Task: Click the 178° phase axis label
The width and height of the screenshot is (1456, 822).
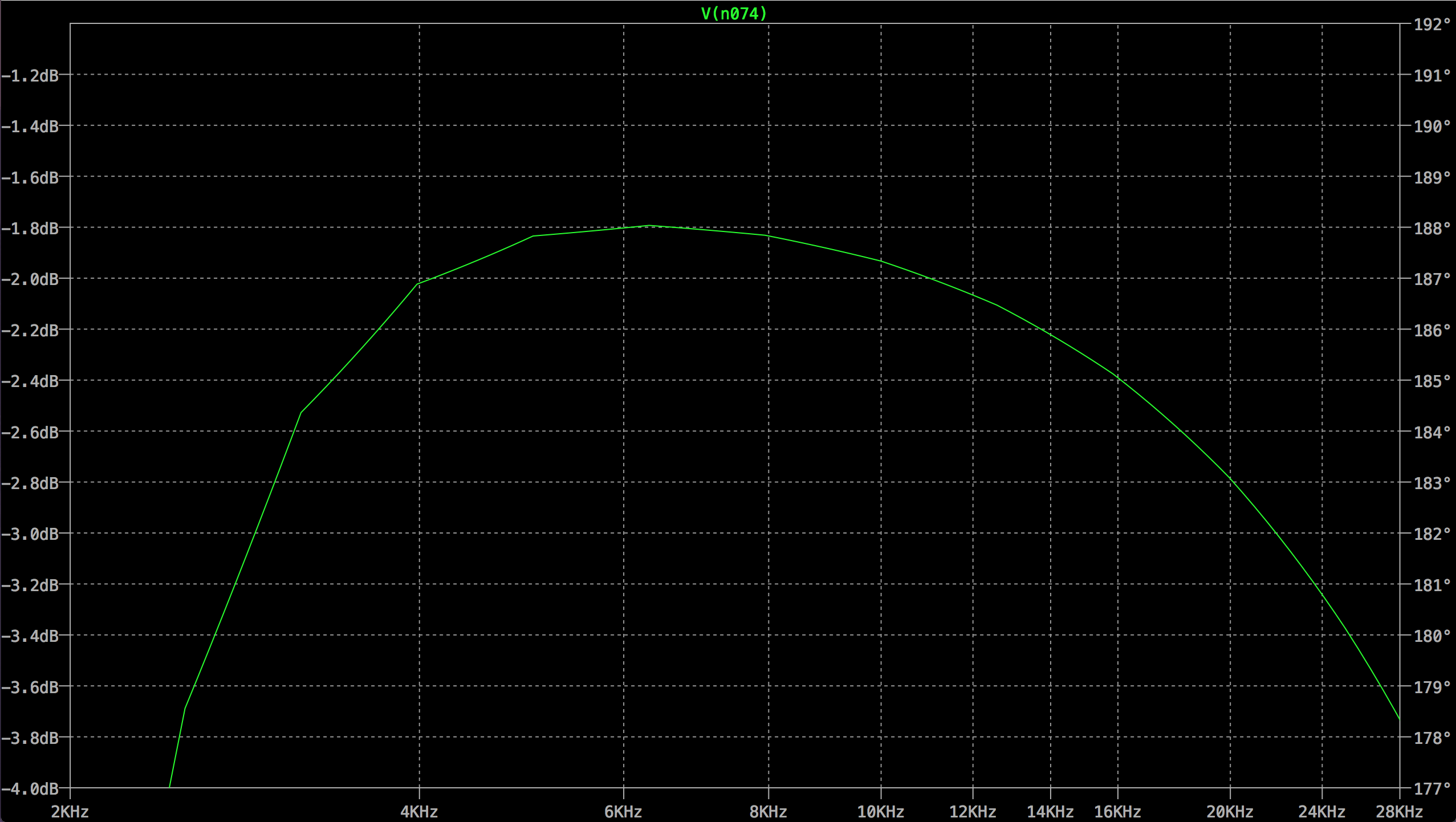Action: click(1432, 738)
